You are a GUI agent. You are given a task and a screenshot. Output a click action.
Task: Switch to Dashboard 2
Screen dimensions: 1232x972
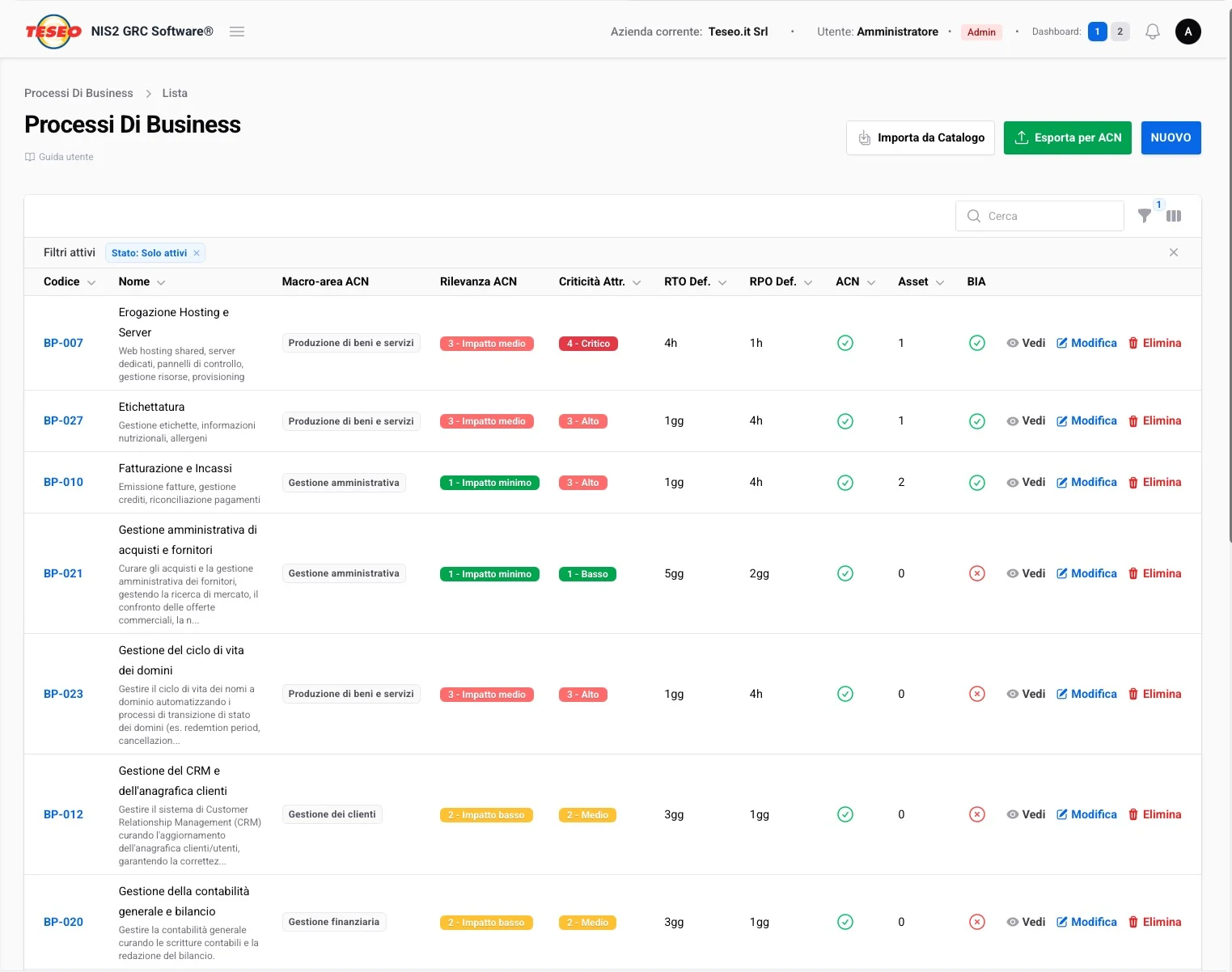[1120, 32]
